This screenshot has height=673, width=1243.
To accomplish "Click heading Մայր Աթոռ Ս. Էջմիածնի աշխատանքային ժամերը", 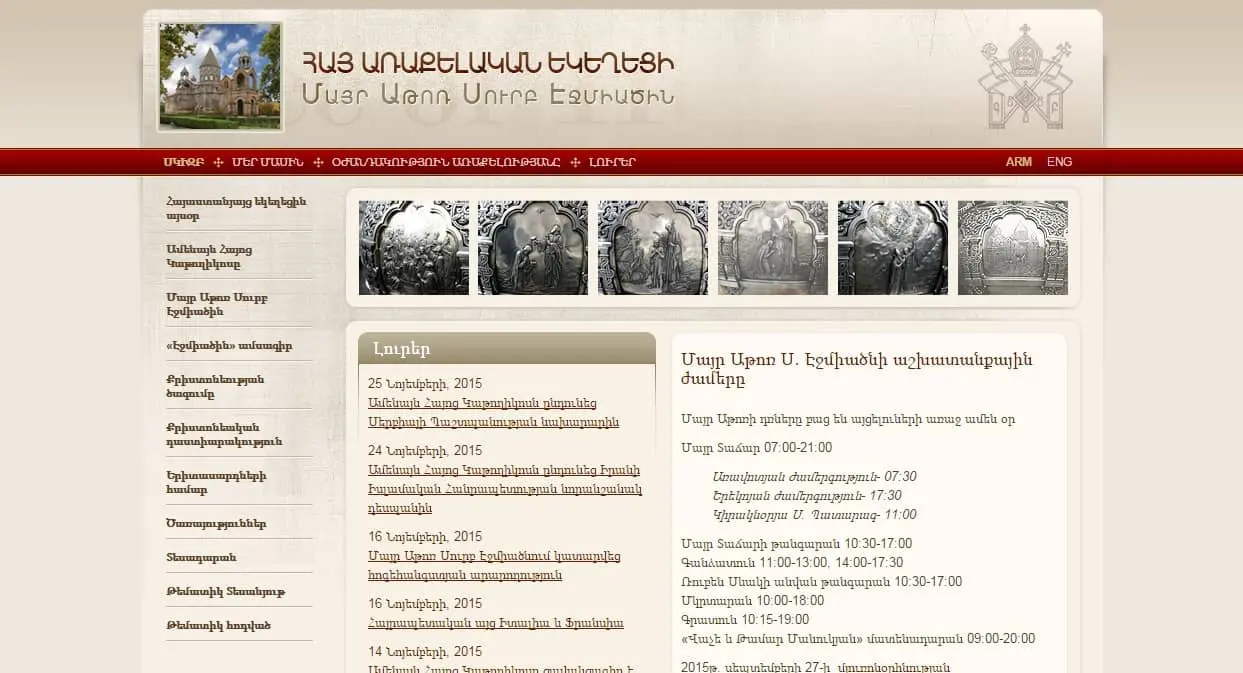I will (x=856, y=369).
